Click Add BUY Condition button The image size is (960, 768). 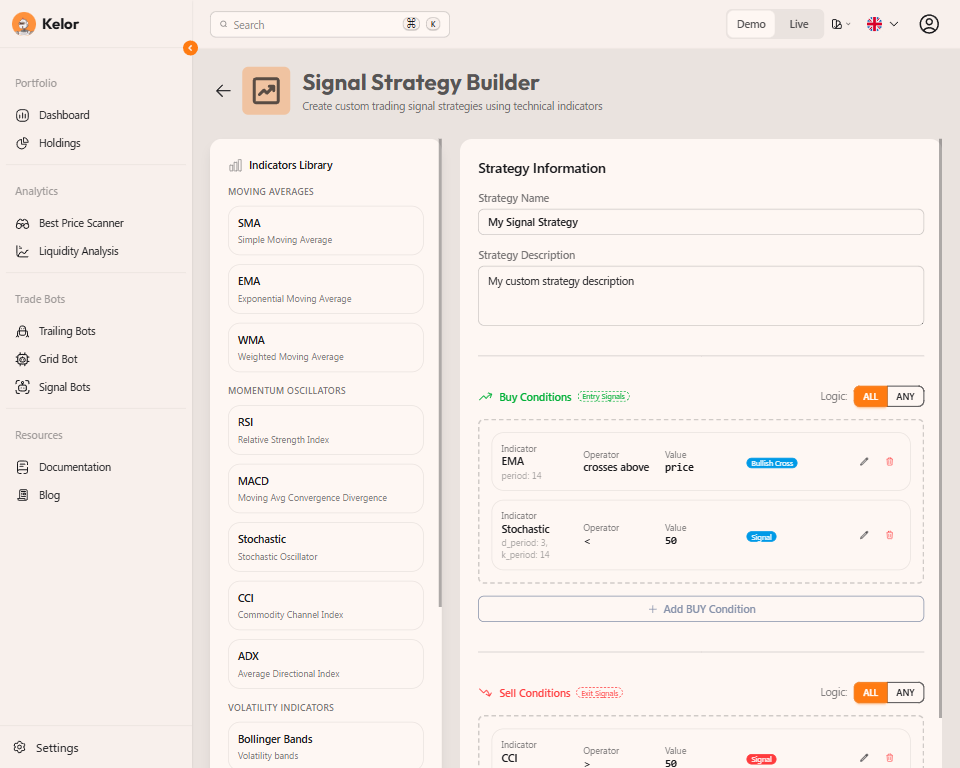(700, 609)
